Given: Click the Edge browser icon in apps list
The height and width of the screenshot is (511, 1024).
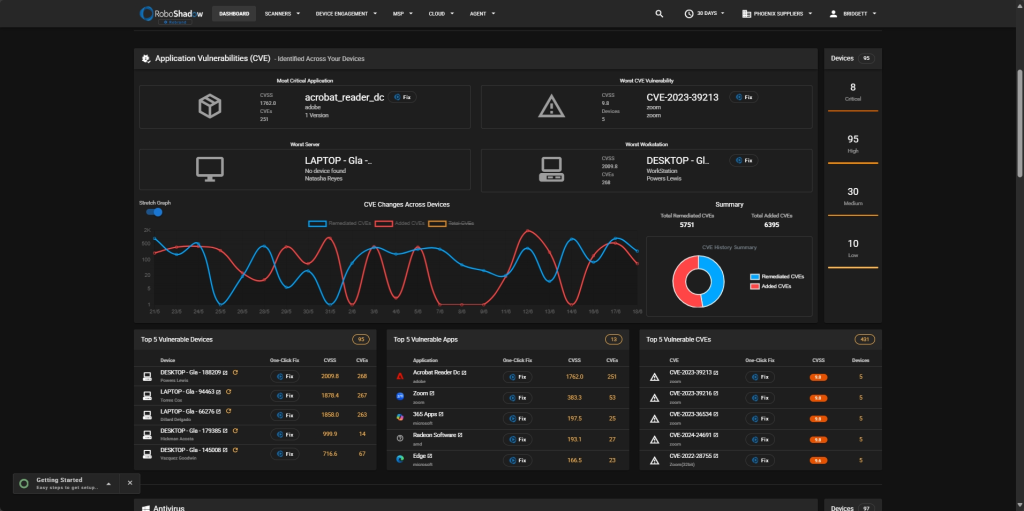Looking at the screenshot, I should [400, 459].
